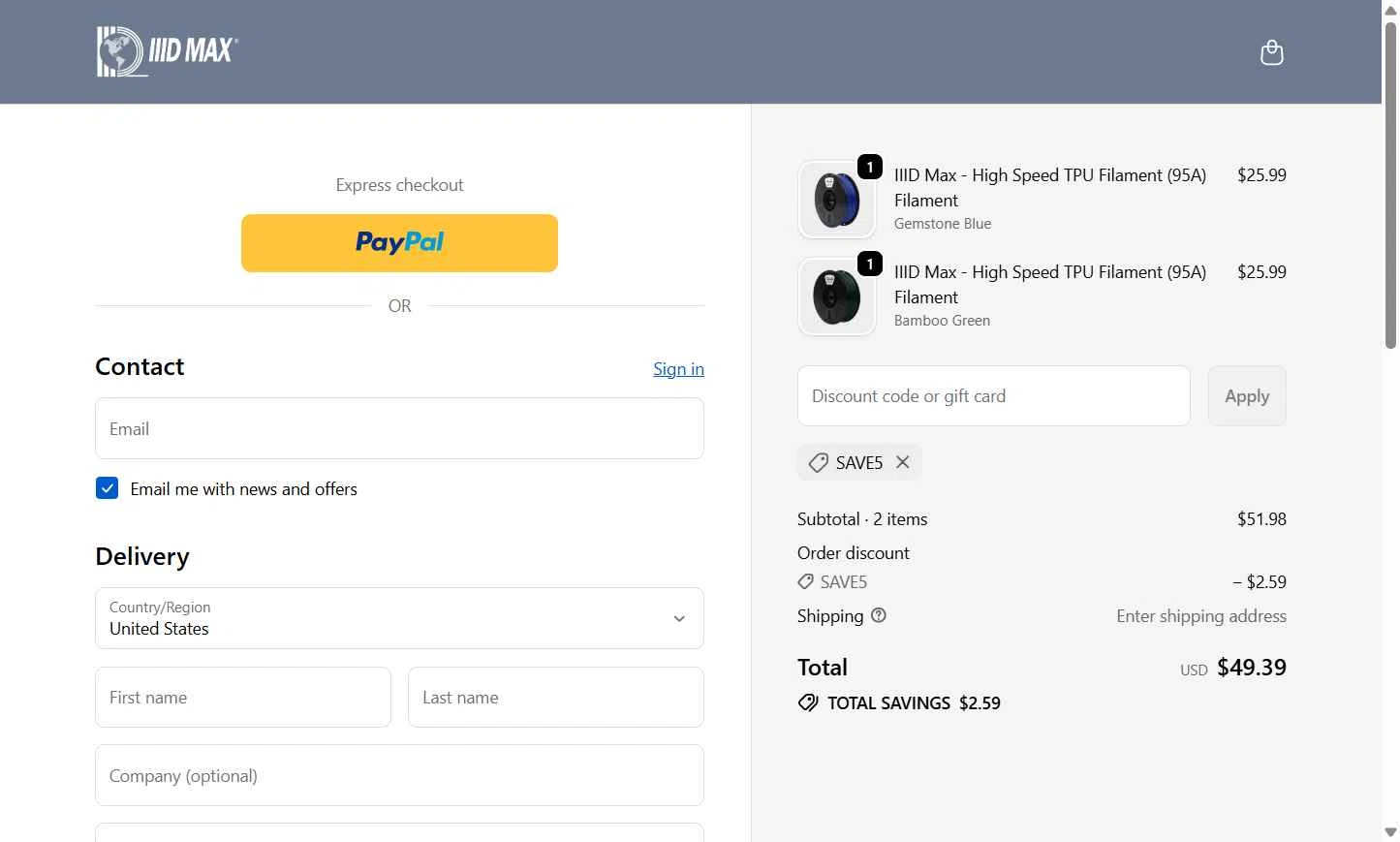The image size is (1400, 842).
Task: Click the – $2.59 discount amount
Action: 1260,582
